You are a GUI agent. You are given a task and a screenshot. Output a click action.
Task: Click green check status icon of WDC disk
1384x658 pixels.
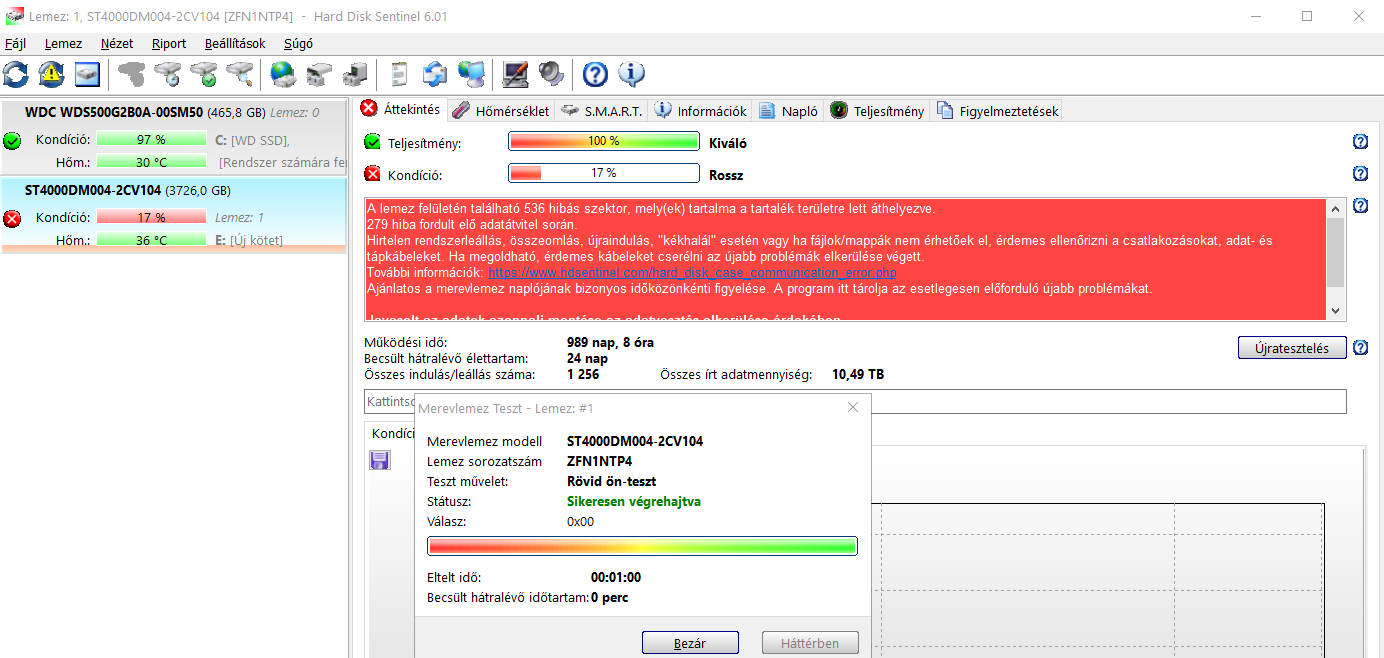click(x=12, y=140)
